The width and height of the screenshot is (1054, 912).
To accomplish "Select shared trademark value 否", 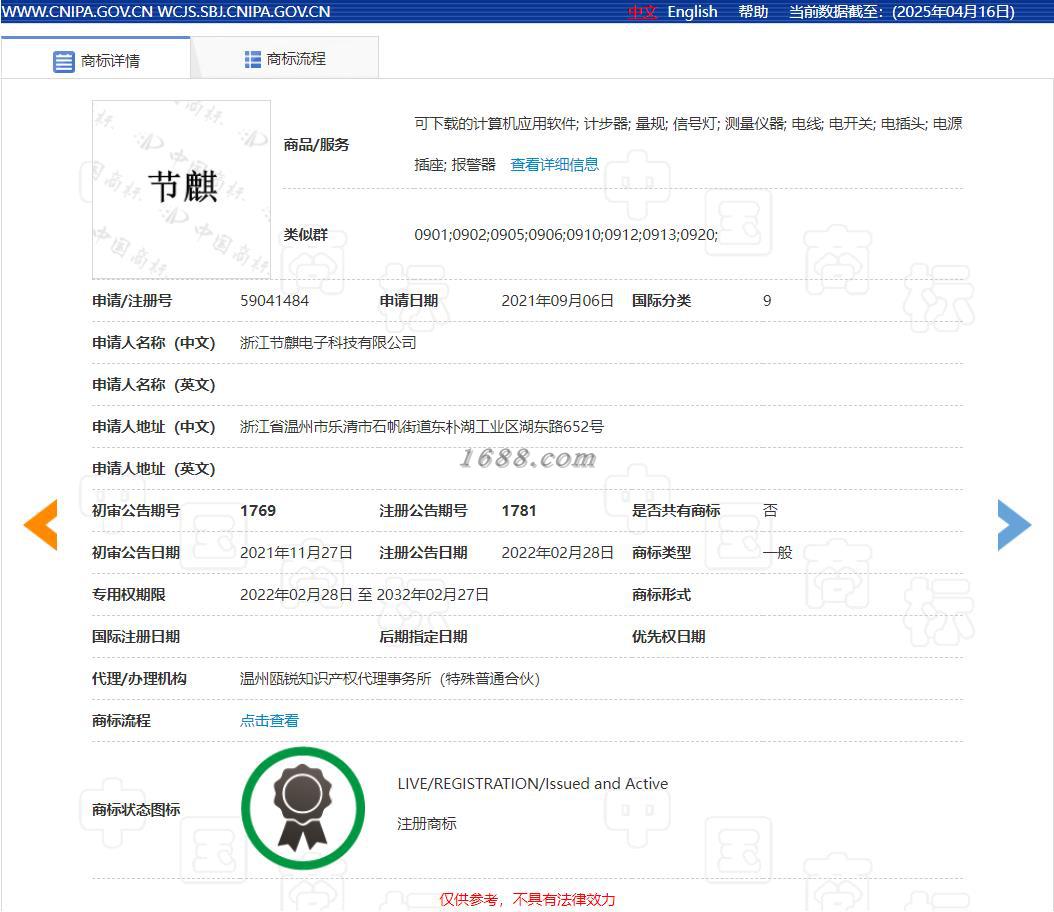I will 770,511.
